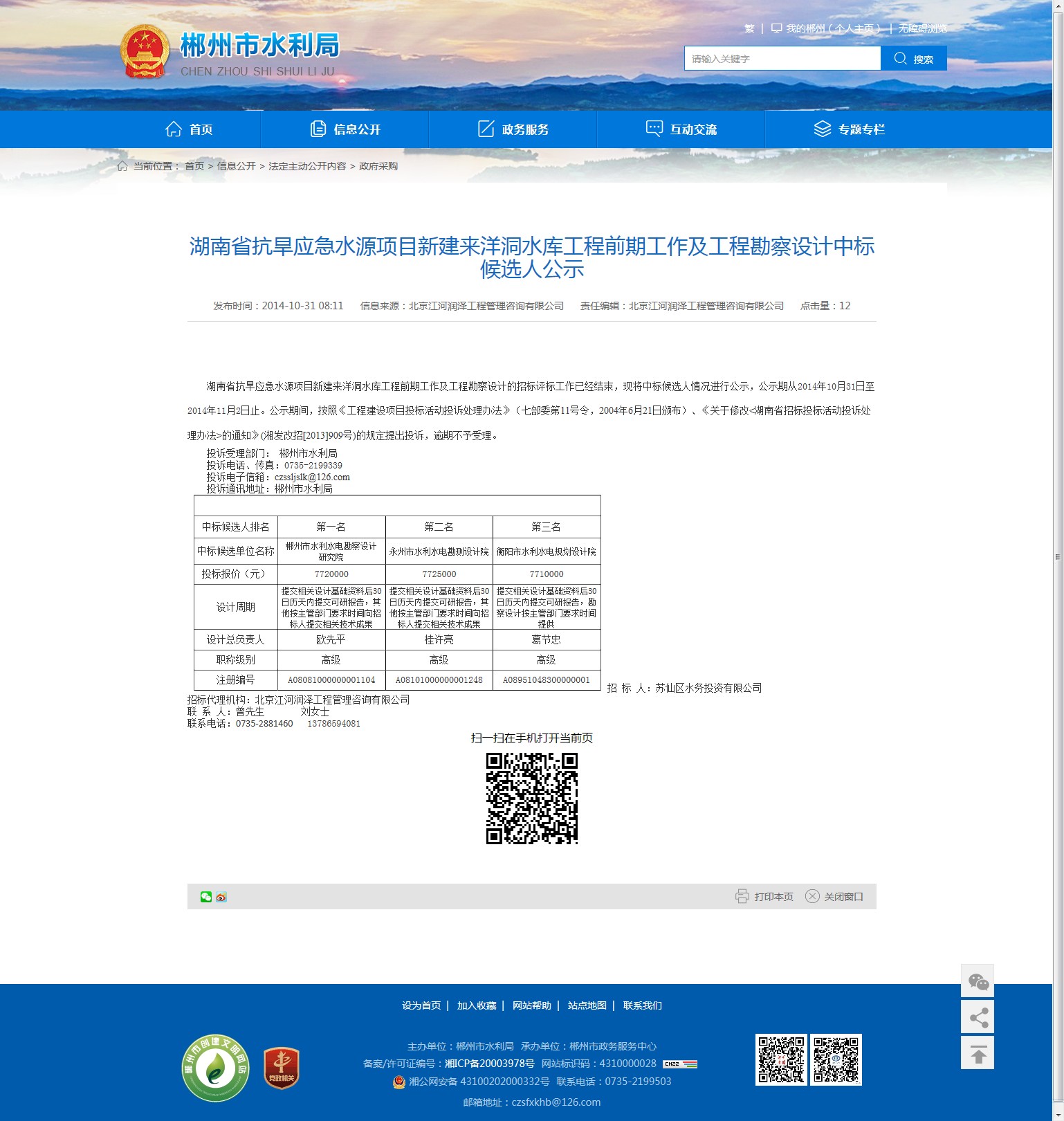The width and height of the screenshot is (1064, 1121).
Task: Open the 信息公开 navigation tab
Action: (x=345, y=129)
